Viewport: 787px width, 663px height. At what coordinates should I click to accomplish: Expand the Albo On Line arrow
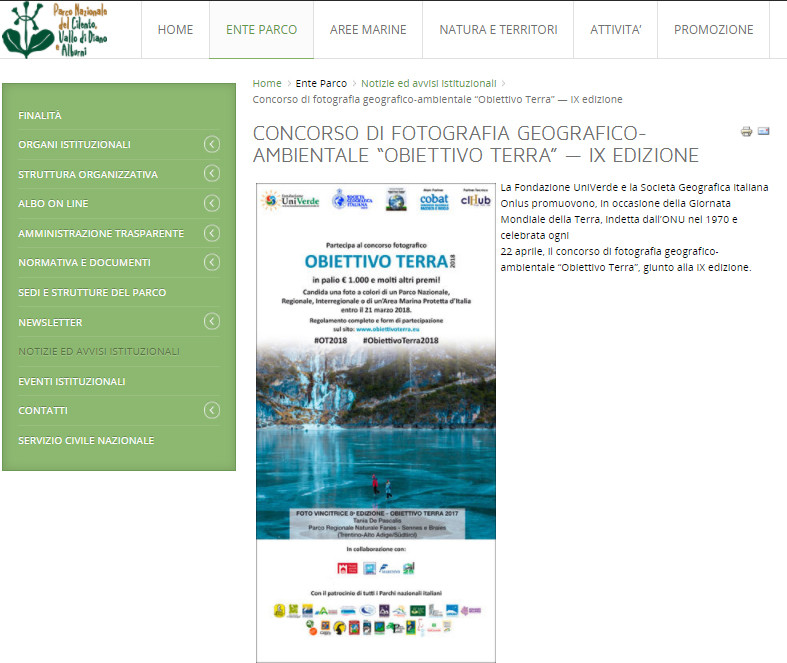211,203
